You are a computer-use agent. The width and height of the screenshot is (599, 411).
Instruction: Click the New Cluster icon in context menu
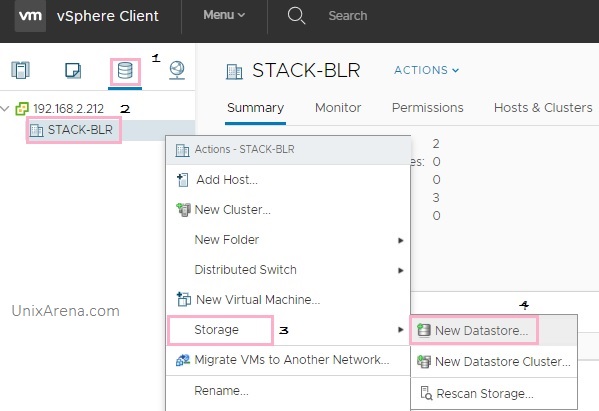click(183, 210)
